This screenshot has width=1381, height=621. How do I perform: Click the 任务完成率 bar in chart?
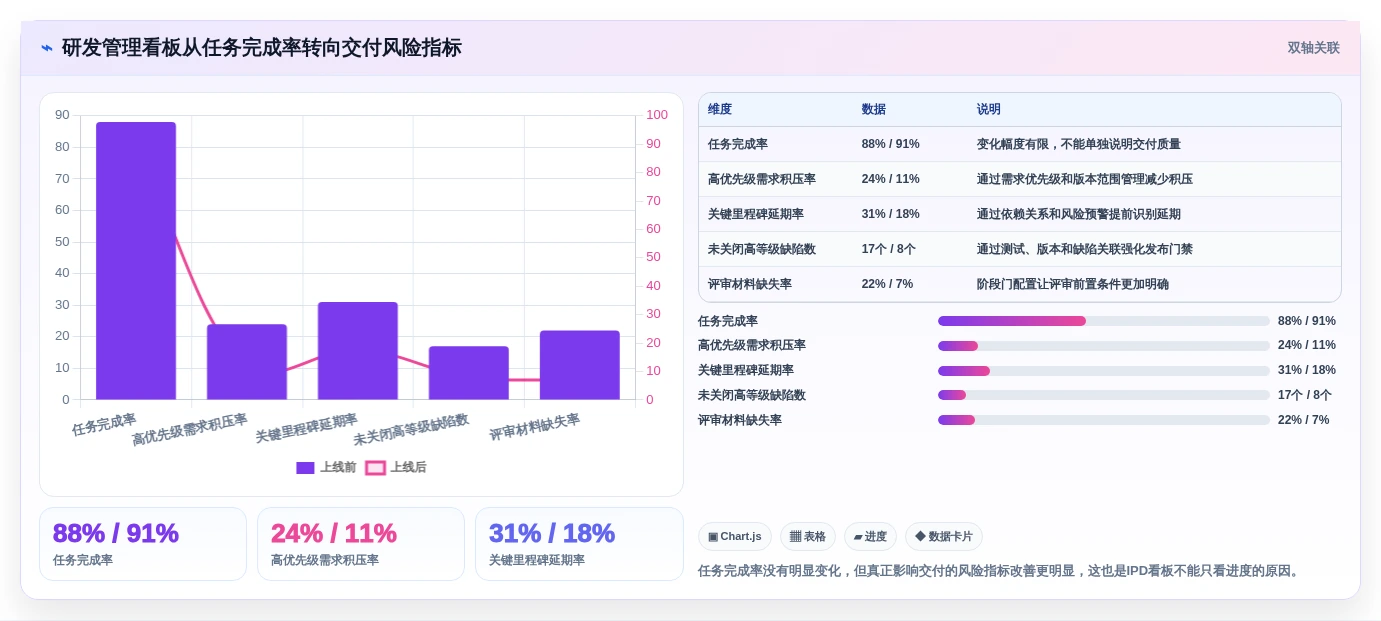click(x=136, y=261)
